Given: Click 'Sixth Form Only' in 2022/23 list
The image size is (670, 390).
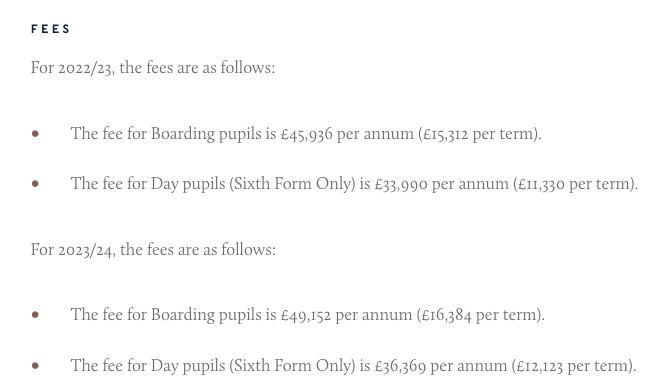Looking at the screenshot, I should pyautogui.click(x=292, y=184).
